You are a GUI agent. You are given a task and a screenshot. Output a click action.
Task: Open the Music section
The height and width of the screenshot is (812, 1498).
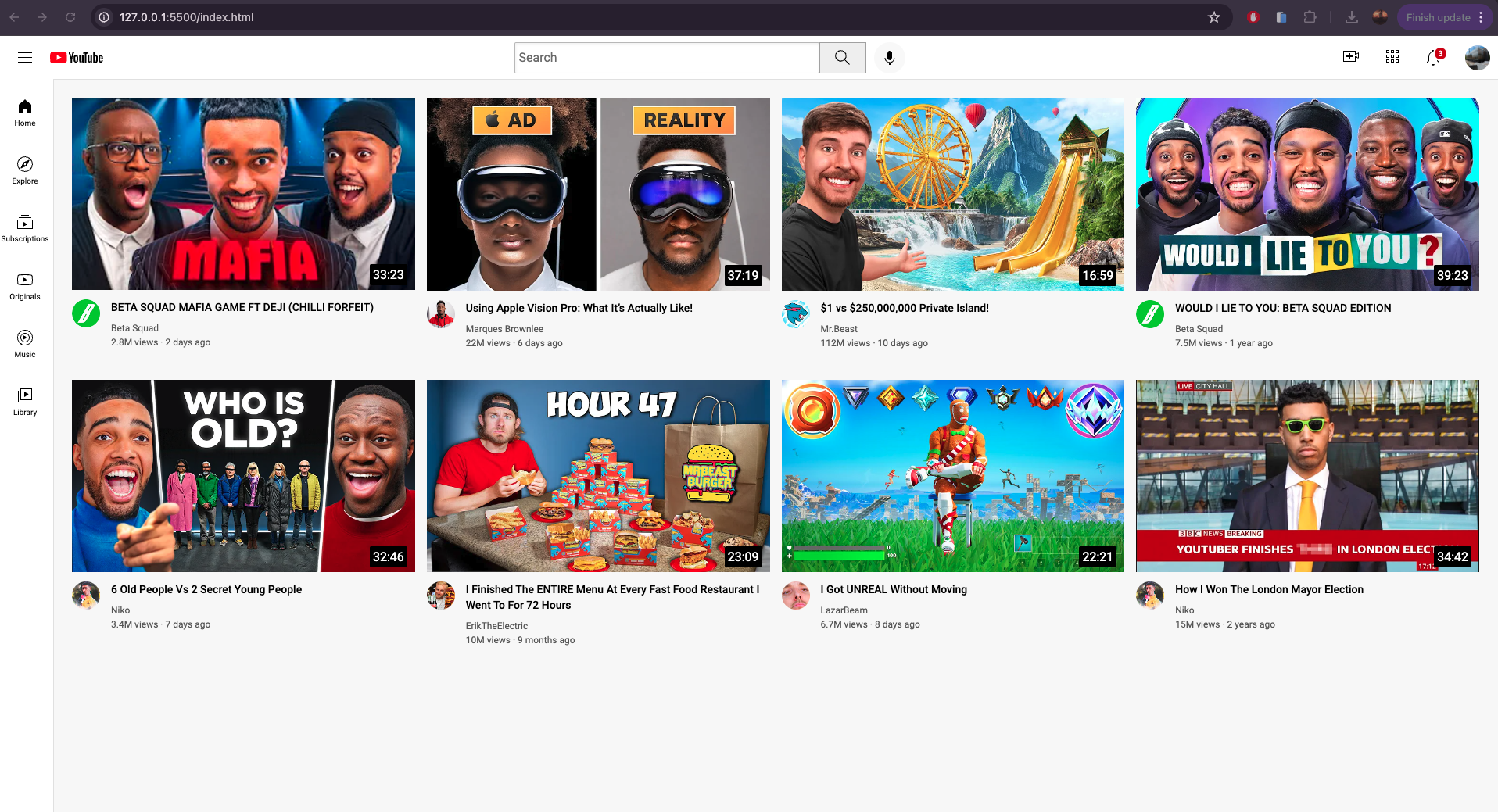[x=24, y=343]
